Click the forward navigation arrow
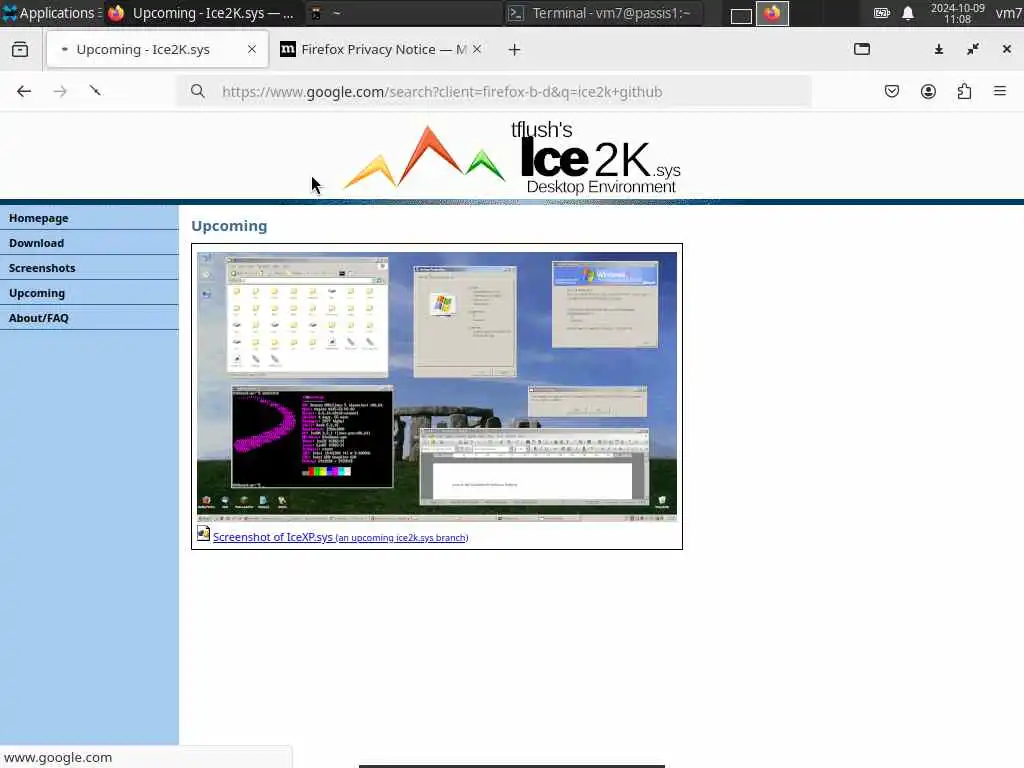 pyautogui.click(x=60, y=91)
